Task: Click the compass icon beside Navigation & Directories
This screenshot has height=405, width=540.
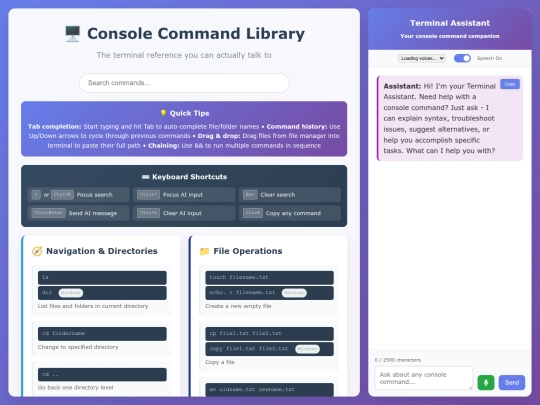Action: point(37,251)
